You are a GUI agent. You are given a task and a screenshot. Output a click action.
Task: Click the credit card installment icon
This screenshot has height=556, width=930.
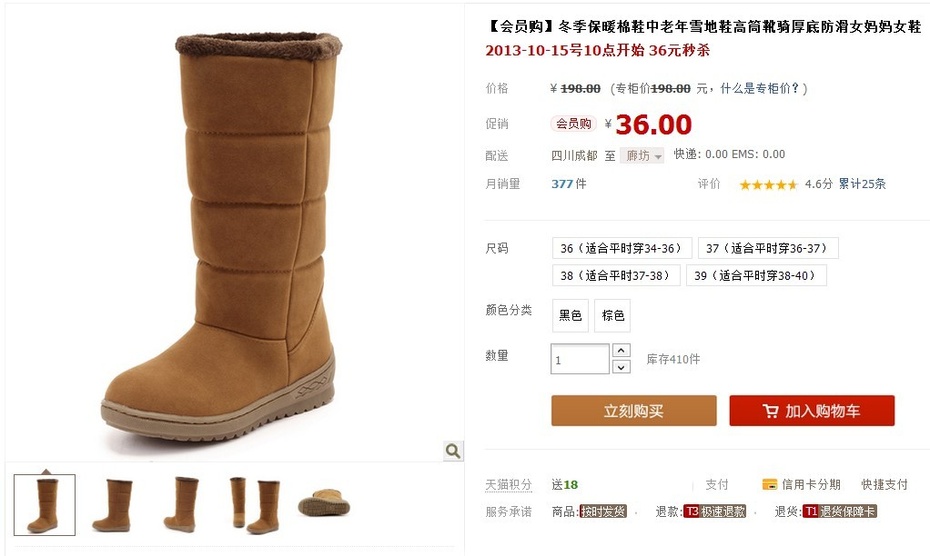coord(769,484)
